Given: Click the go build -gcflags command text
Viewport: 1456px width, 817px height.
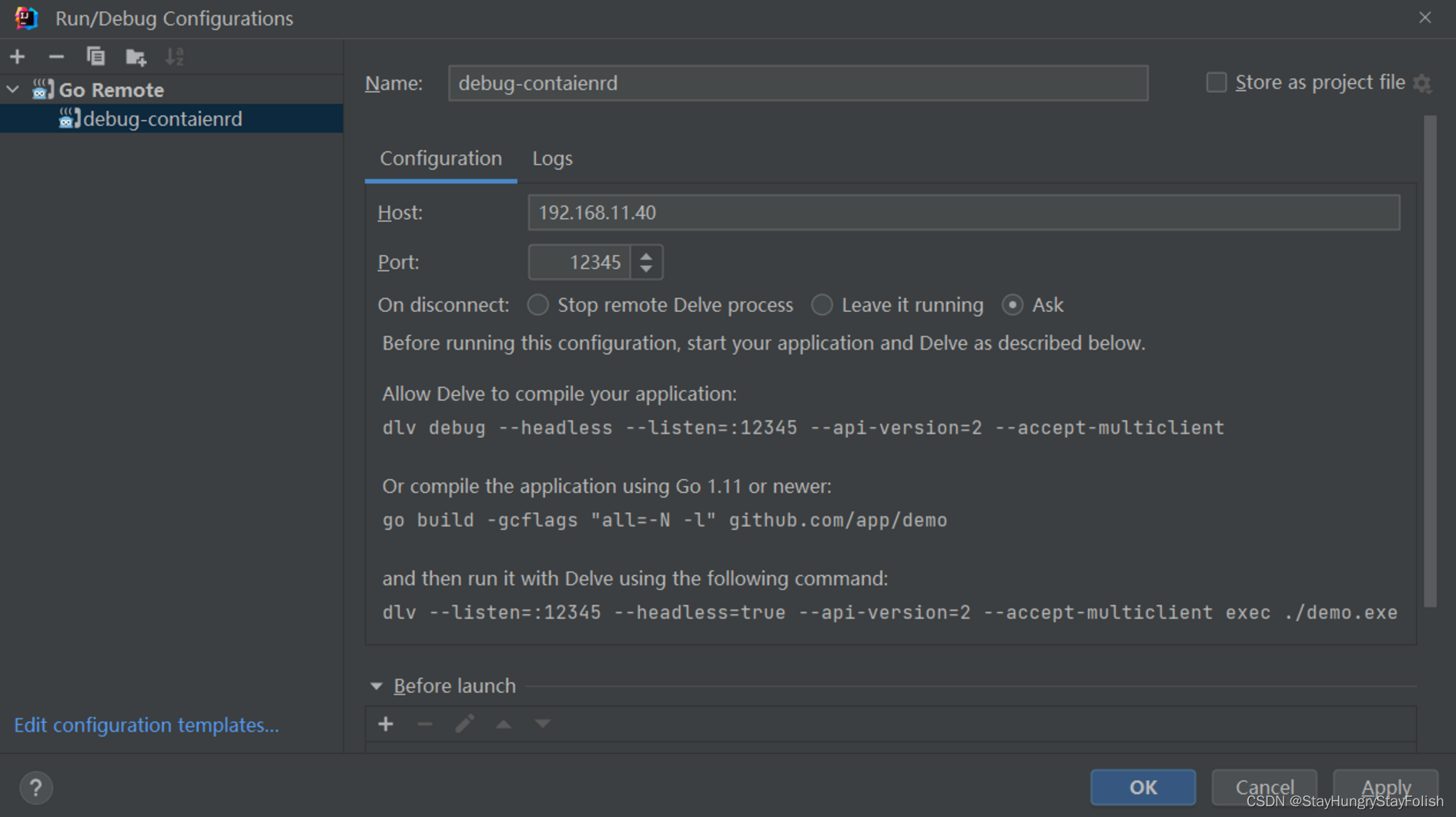Looking at the screenshot, I should pyautogui.click(x=664, y=521).
